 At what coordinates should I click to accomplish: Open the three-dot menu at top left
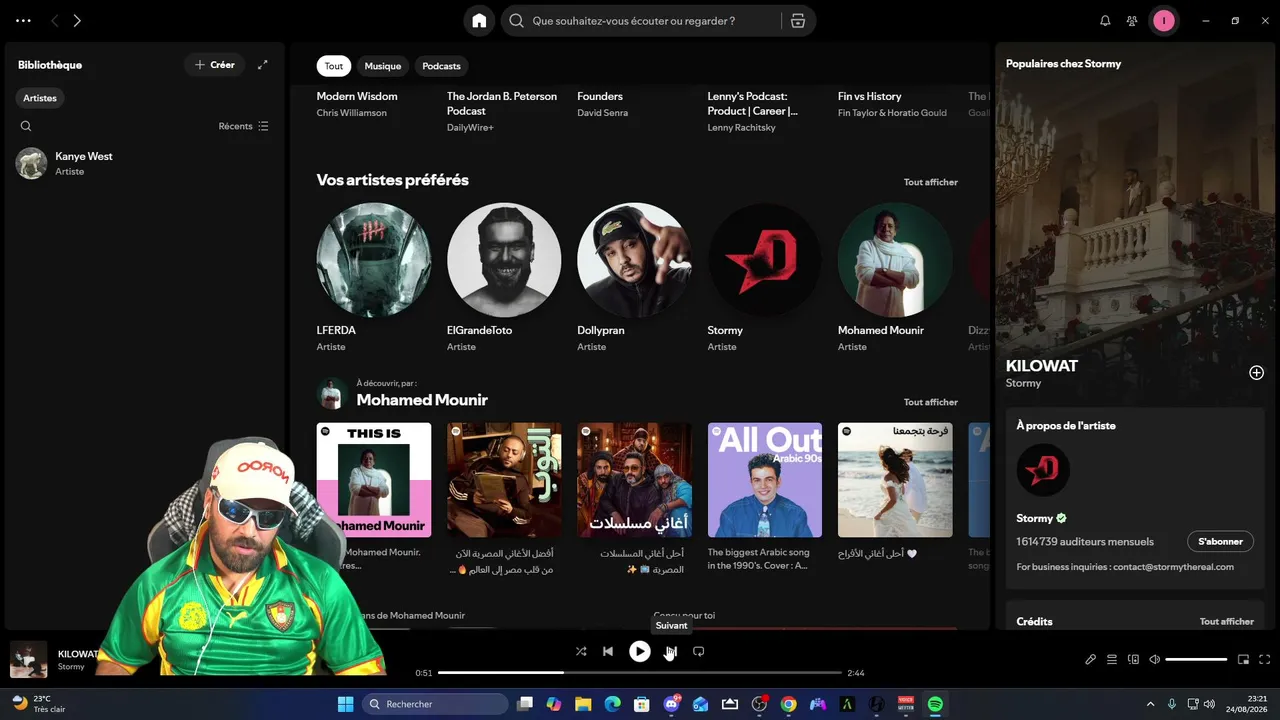click(x=23, y=20)
